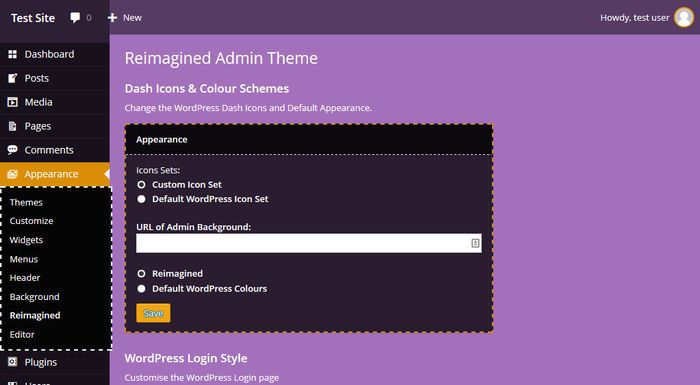Click the Plugins icon in sidebar
This screenshot has width=700, height=385.
coord(12,362)
